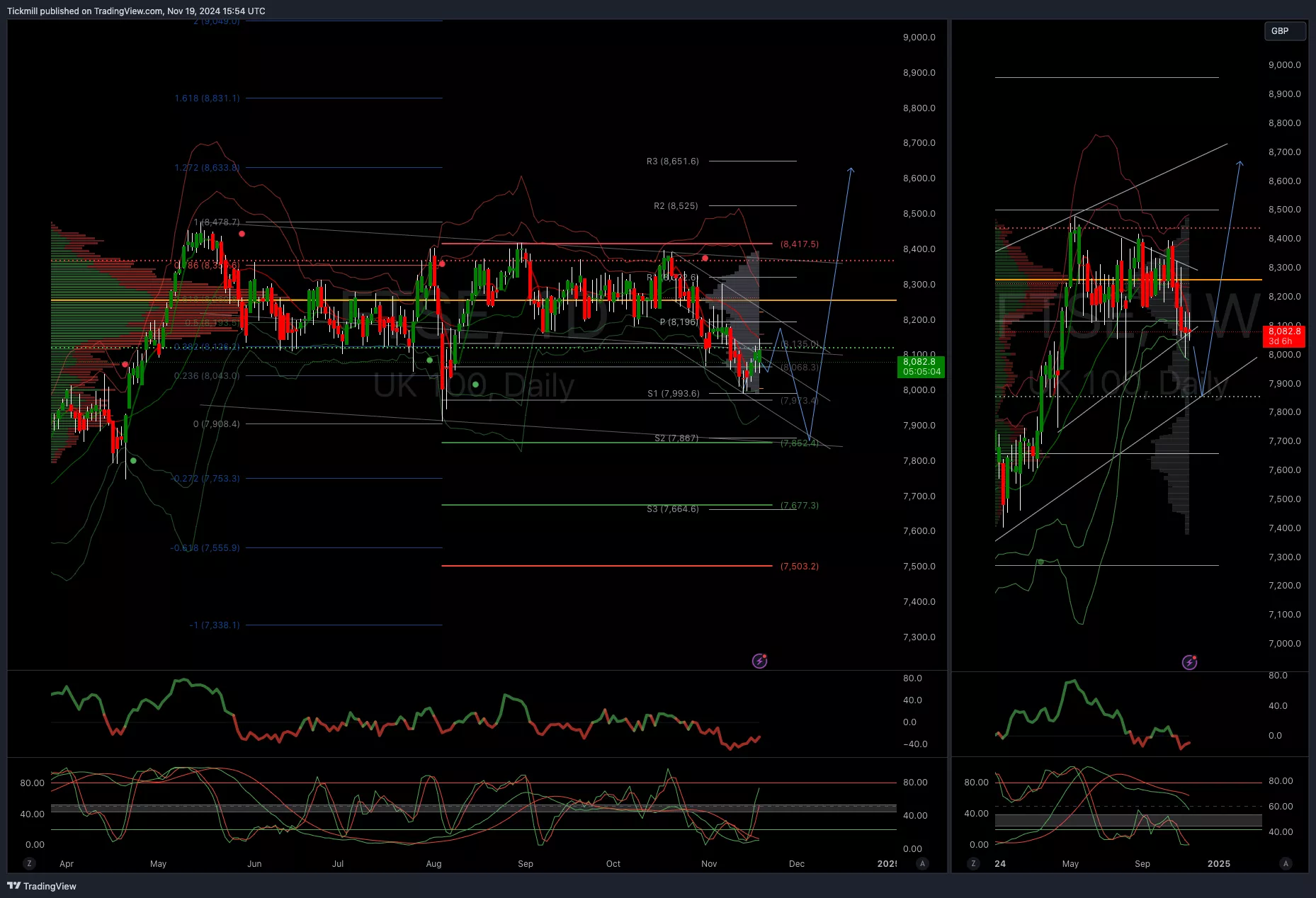Click the red 8,082.8 price label on weekly chart

click(1283, 336)
